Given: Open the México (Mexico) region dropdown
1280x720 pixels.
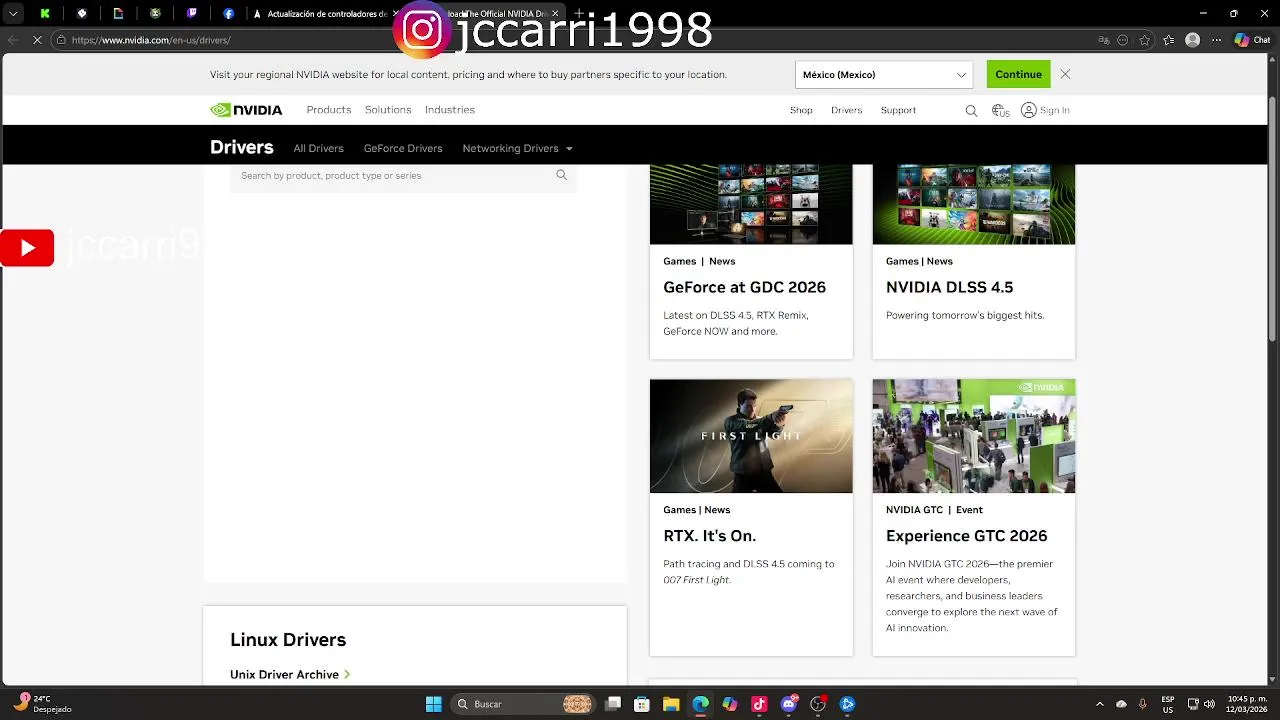Looking at the screenshot, I should click(884, 75).
